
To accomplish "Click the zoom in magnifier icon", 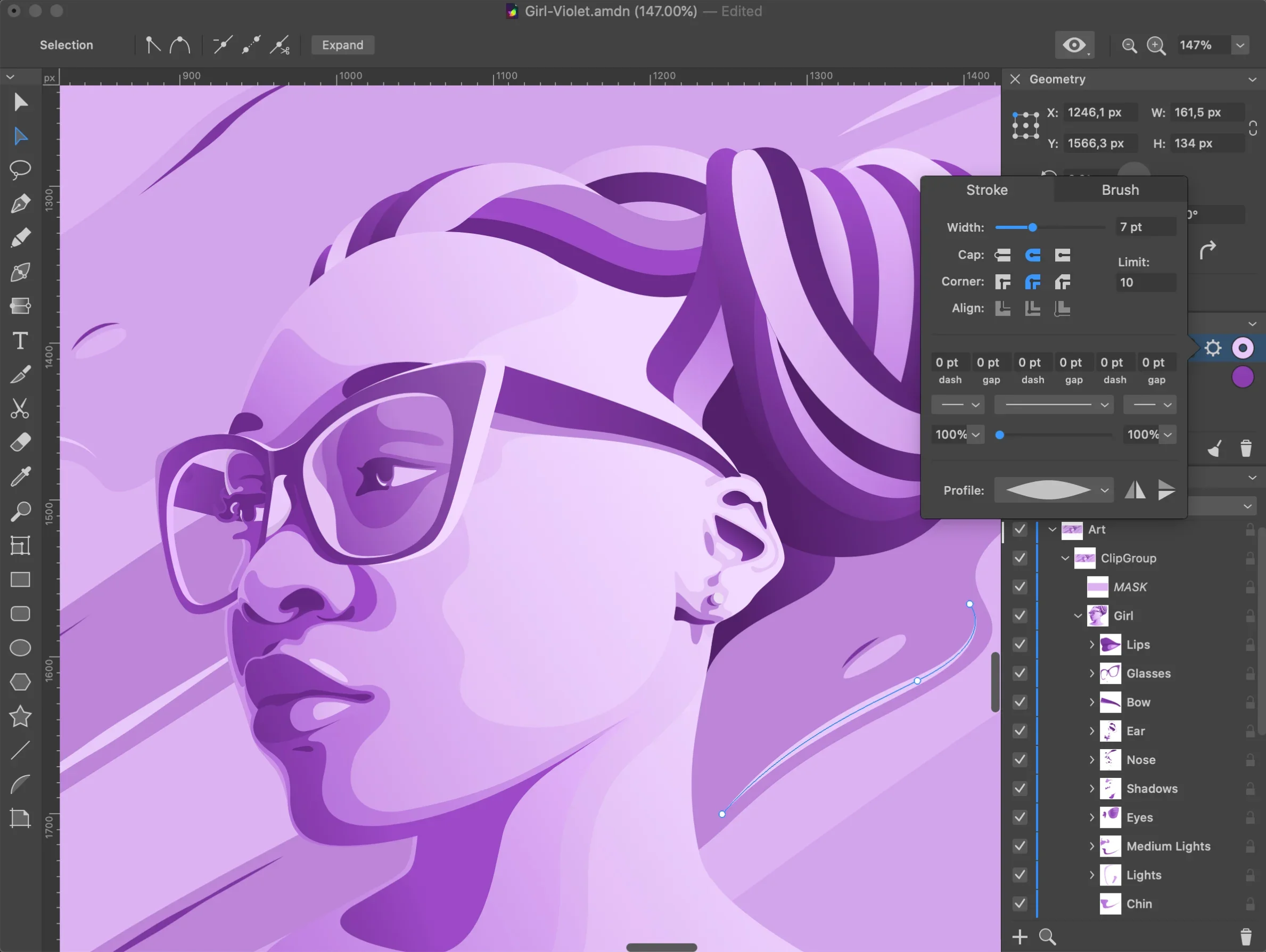I will (1156, 45).
